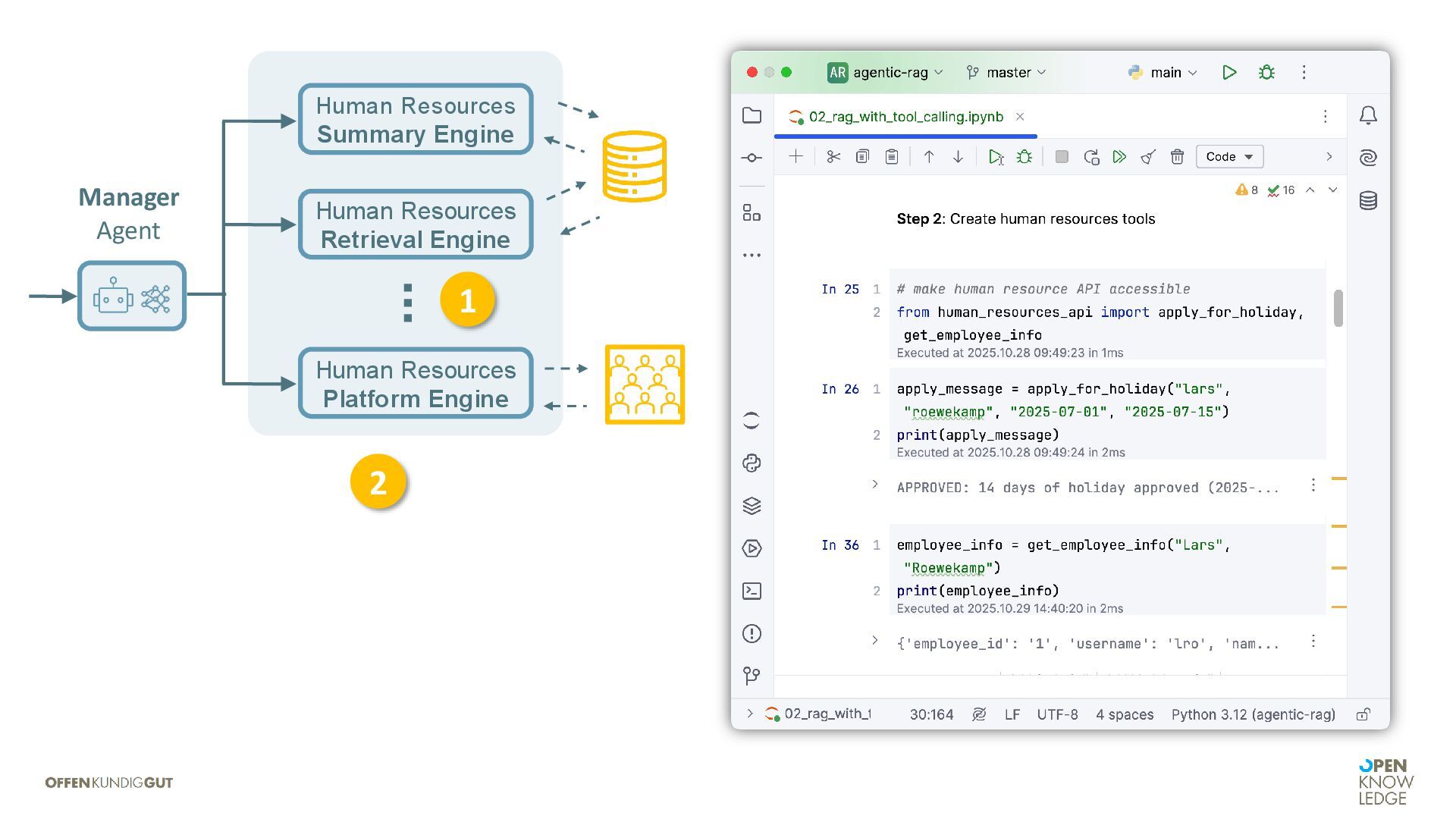Toggle the read-only lock in status bar
Screen dimensions: 1456x819
(1363, 714)
